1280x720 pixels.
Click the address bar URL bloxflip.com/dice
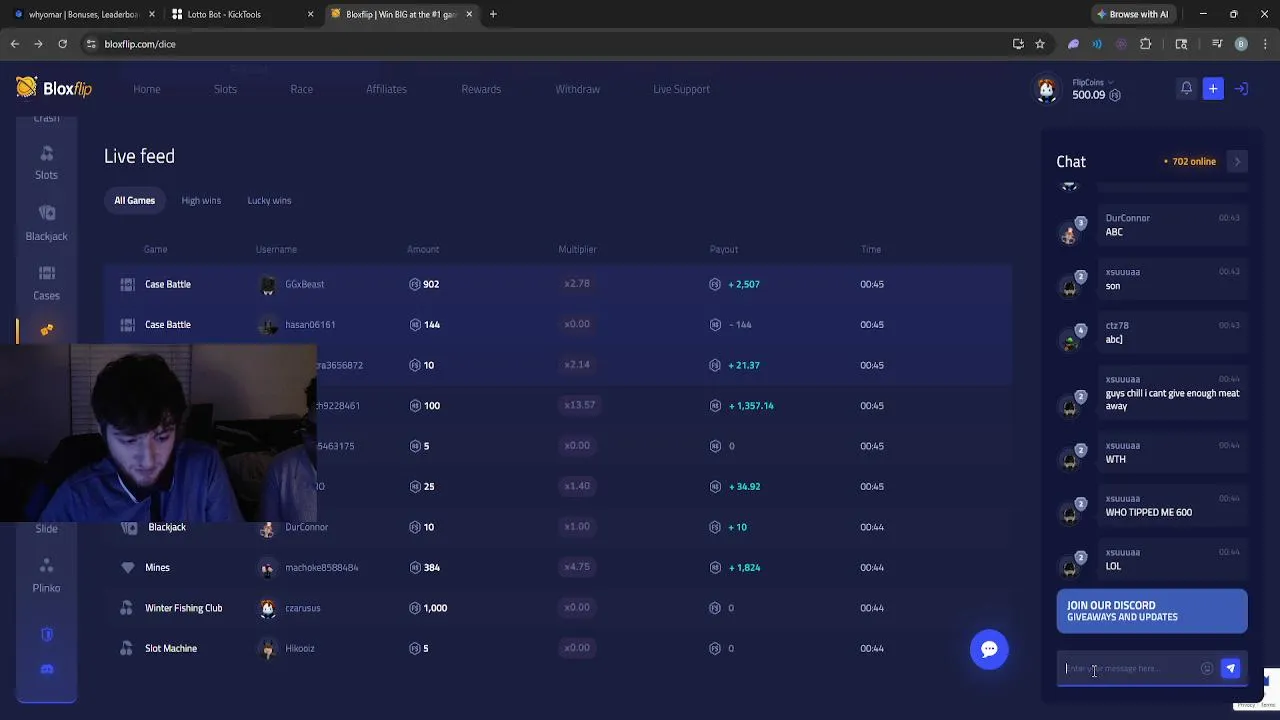[140, 44]
